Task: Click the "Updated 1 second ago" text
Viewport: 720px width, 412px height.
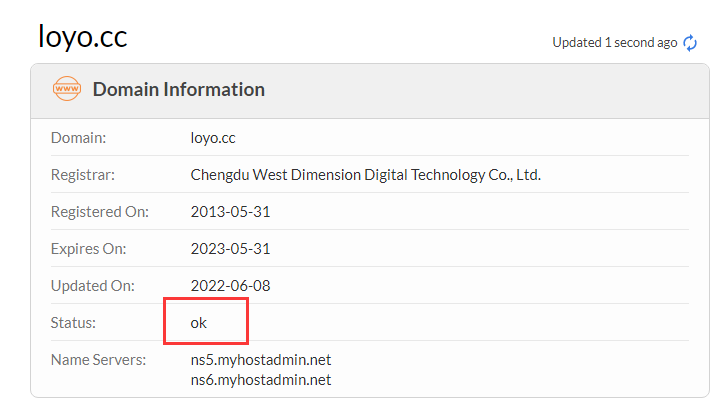Action: [614, 43]
